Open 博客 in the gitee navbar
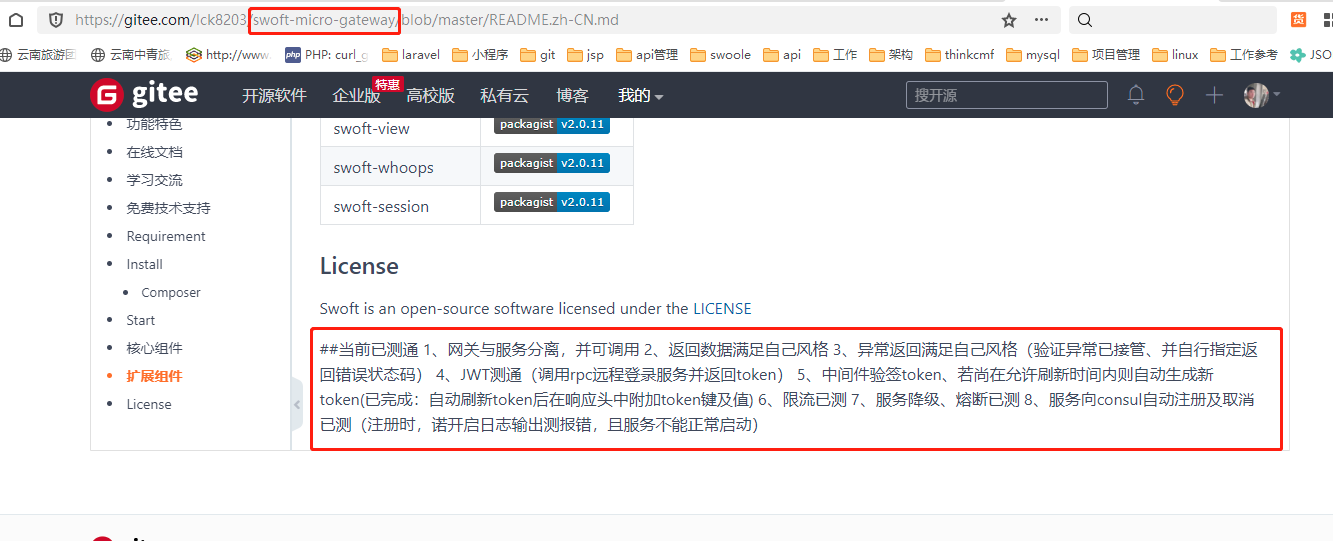Viewport: 1333px width, 541px height. (572, 96)
